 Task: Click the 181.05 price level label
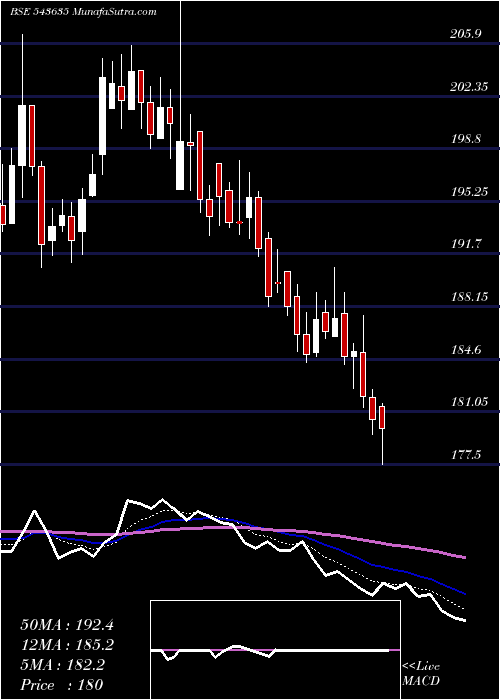coord(469,402)
